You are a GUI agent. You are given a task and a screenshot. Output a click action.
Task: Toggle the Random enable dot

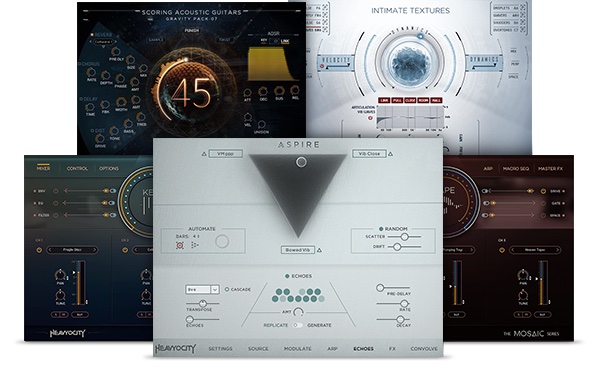(381, 228)
